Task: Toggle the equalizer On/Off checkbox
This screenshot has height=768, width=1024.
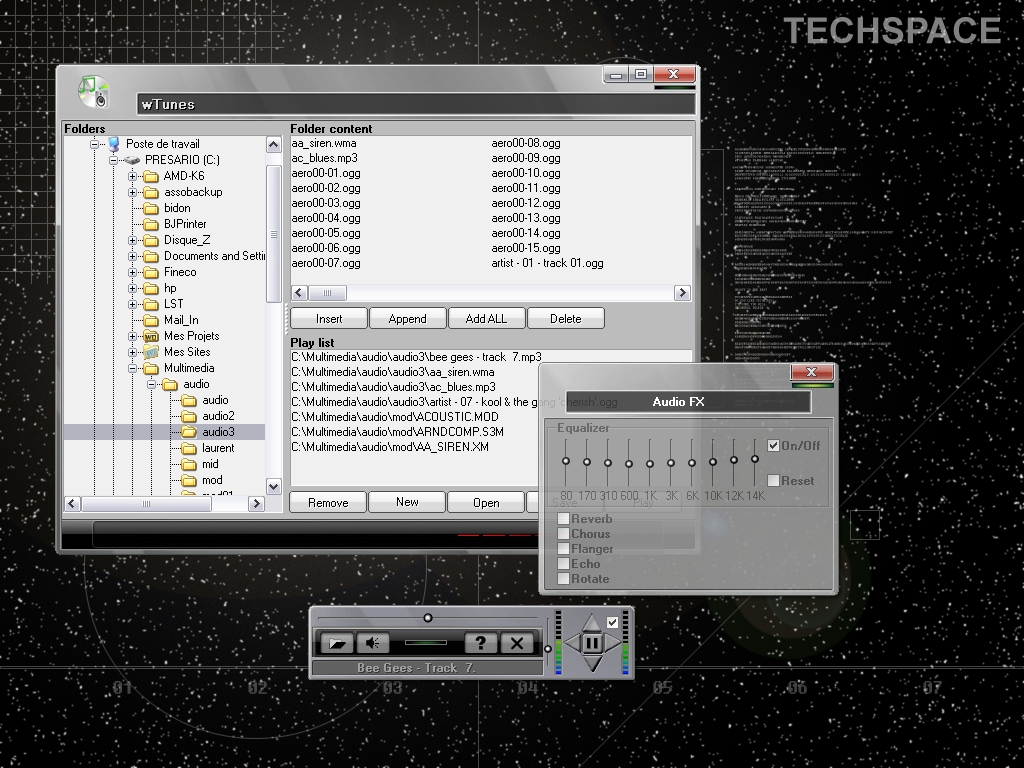Action: [x=773, y=445]
